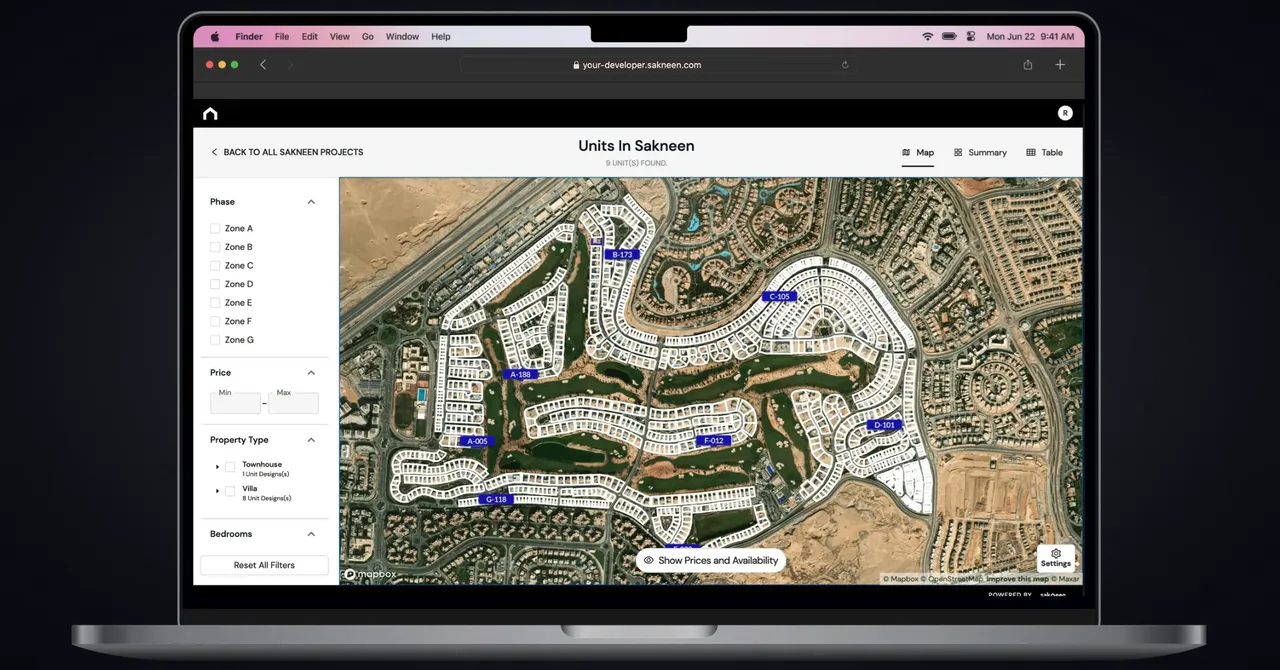1280x670 pixels.
Task: Open the Window menu
Action: pyautogui.click(x=403, y=36)
